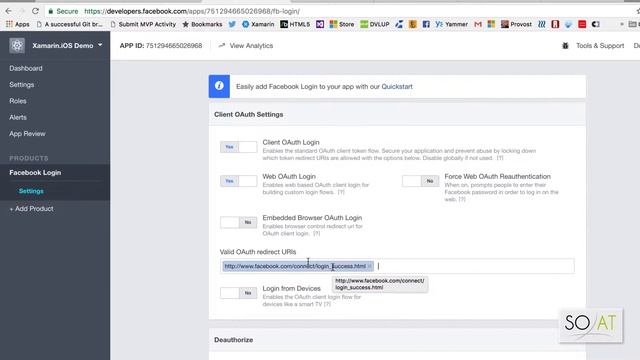640x360 pixels.
Task: Open the HTML5 bookmark
Action: tap(295, 24)
